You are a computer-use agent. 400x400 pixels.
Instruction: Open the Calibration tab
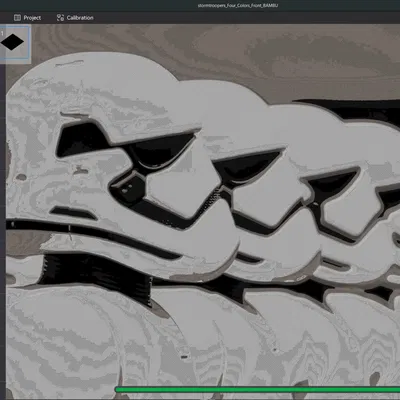(x=75, y=18)
